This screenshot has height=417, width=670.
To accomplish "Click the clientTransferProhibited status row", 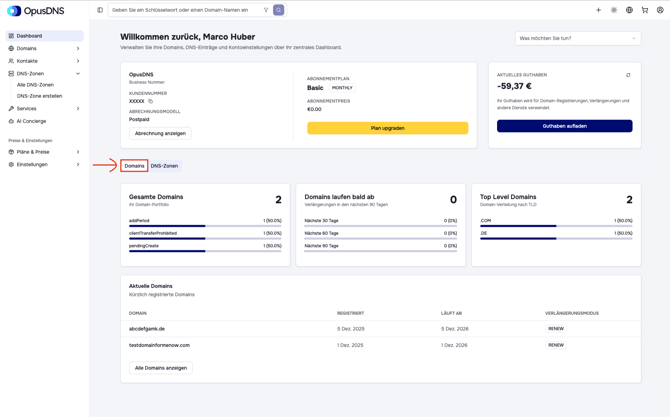I will 205,233.
